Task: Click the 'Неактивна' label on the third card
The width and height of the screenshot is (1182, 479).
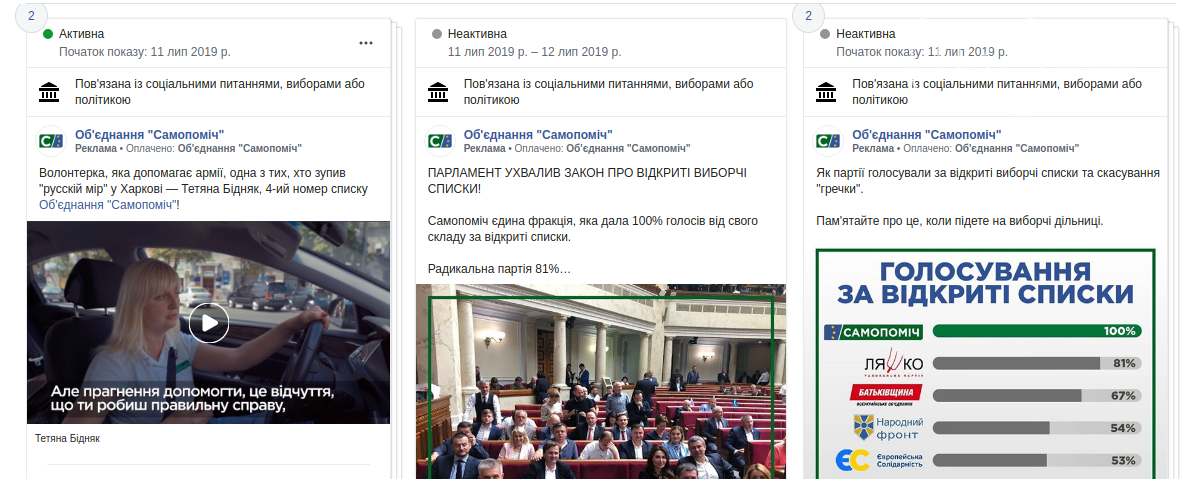Action: tap(865, 34)
